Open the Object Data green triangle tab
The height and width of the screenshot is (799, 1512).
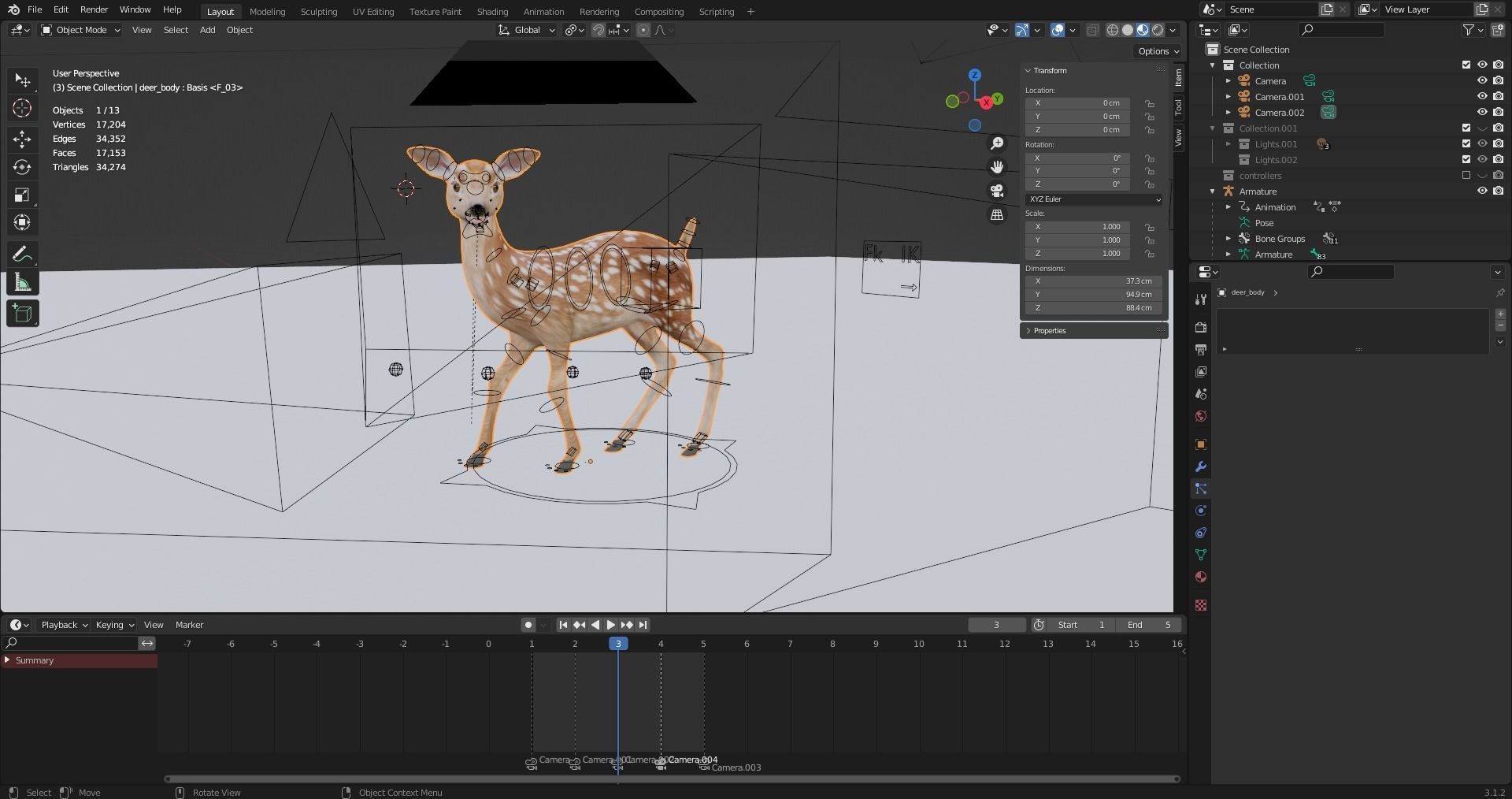[x=1200, y=555]
